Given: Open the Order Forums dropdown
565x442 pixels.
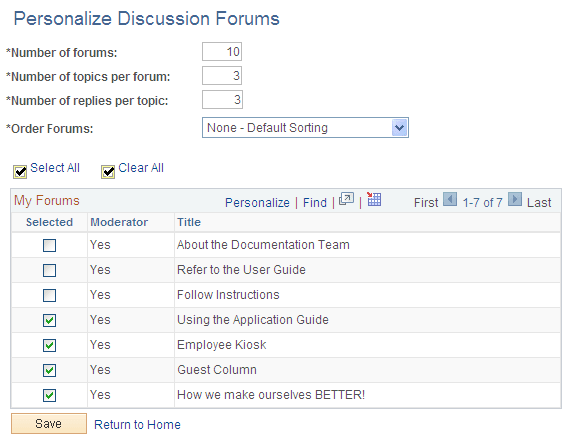Looking at the screenshot, I should pyautogui.click(x=305, y=128).
